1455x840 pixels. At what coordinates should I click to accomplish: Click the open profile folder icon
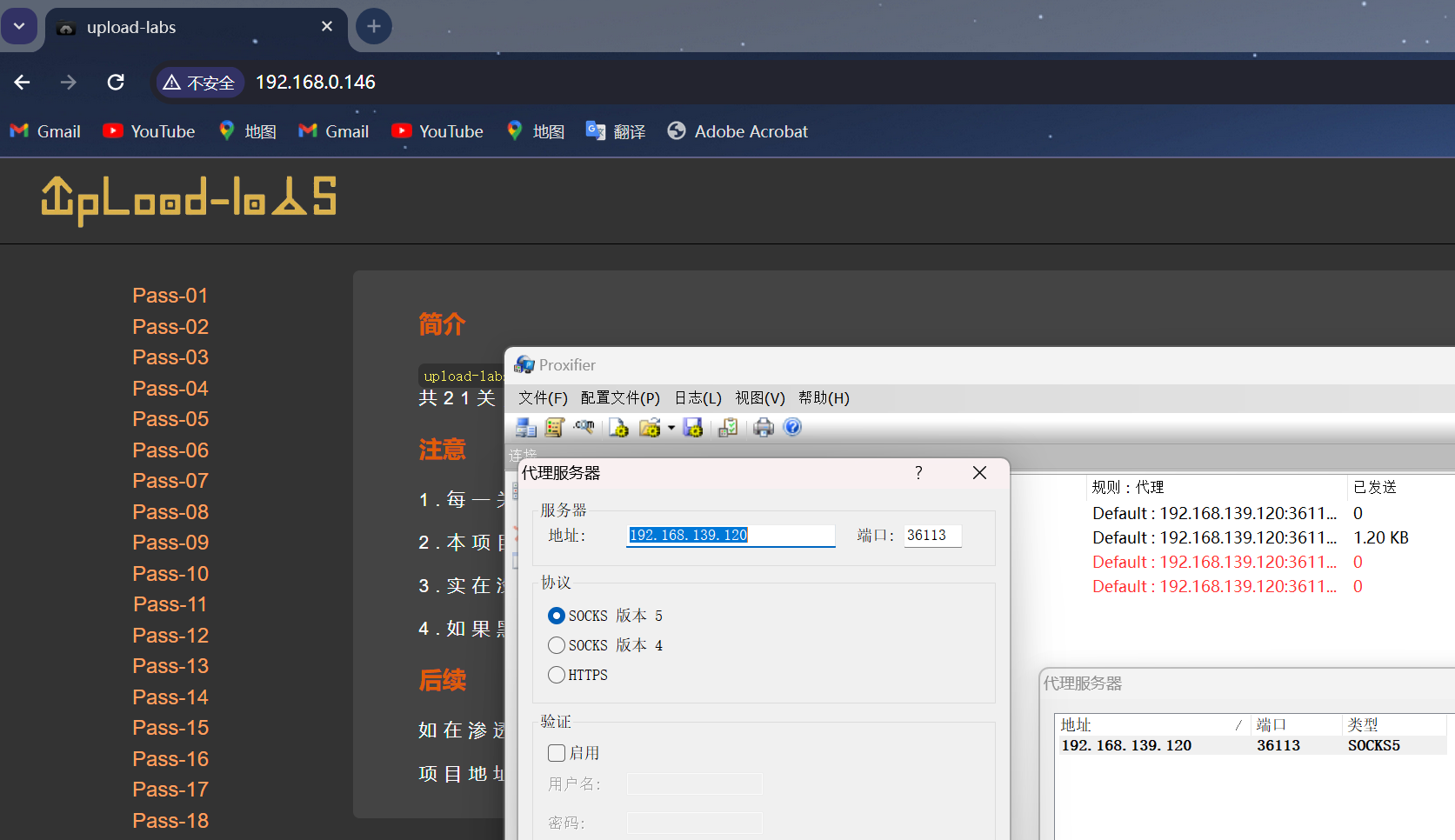click(x=649, y=427)
